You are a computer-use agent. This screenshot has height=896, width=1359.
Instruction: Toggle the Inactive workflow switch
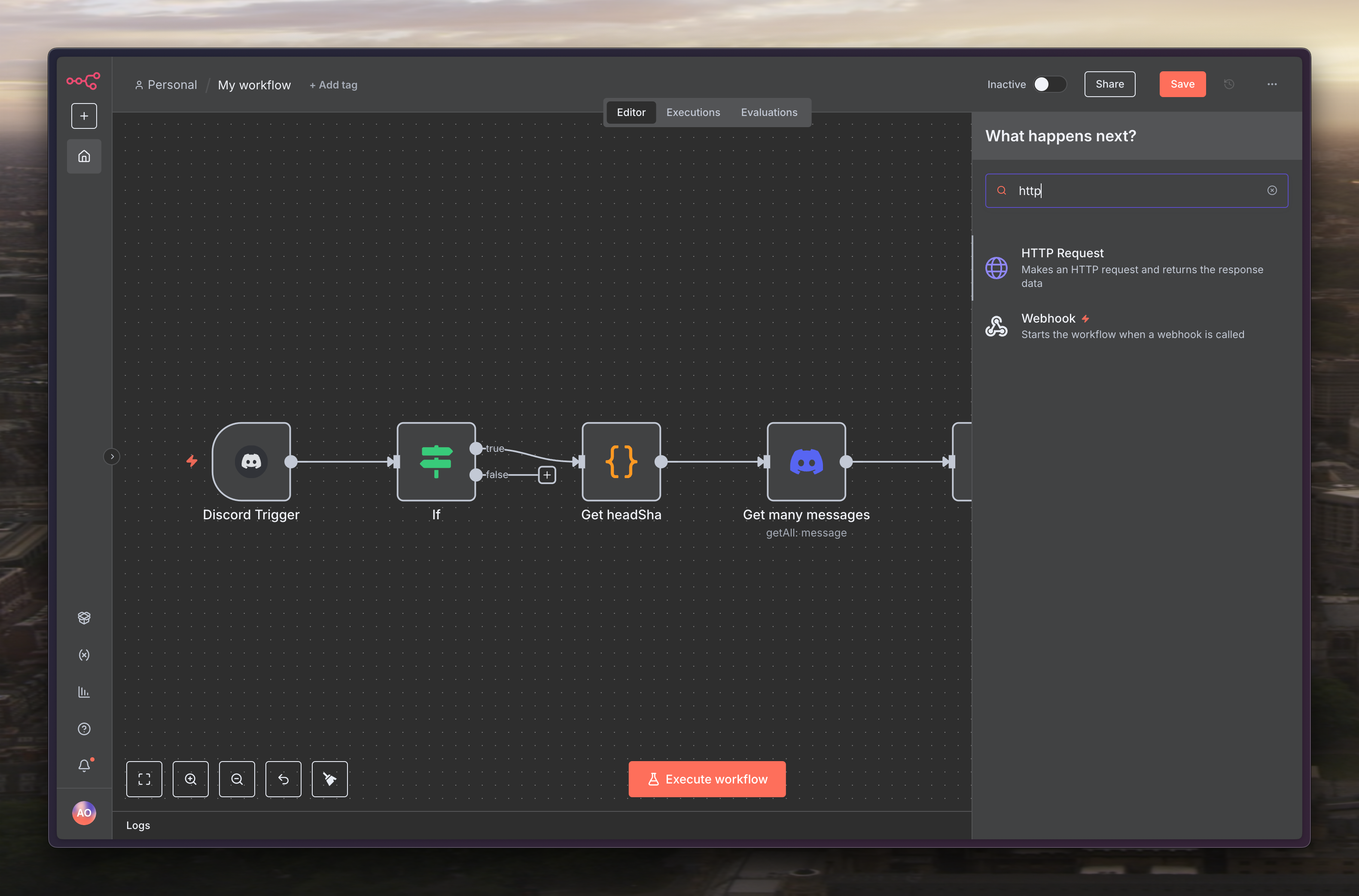point(1049,84)
